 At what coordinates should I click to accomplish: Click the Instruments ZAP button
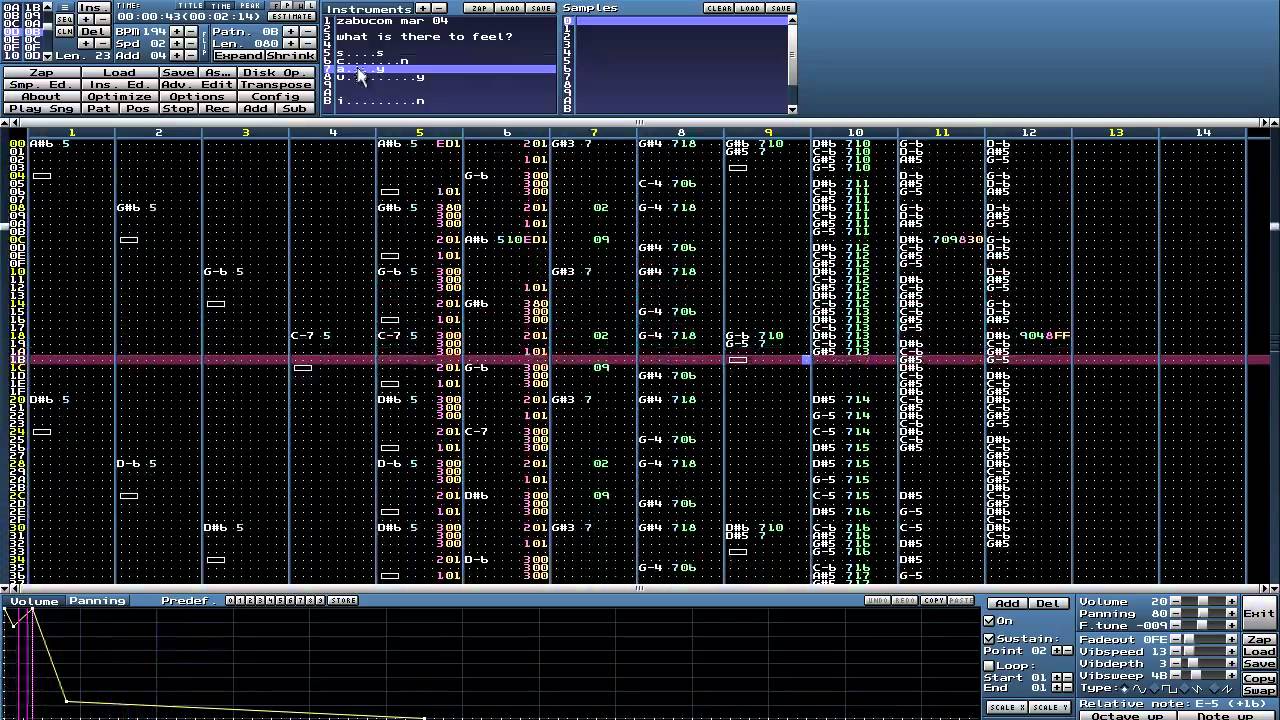pyautogui.click(x=479, y=8)
